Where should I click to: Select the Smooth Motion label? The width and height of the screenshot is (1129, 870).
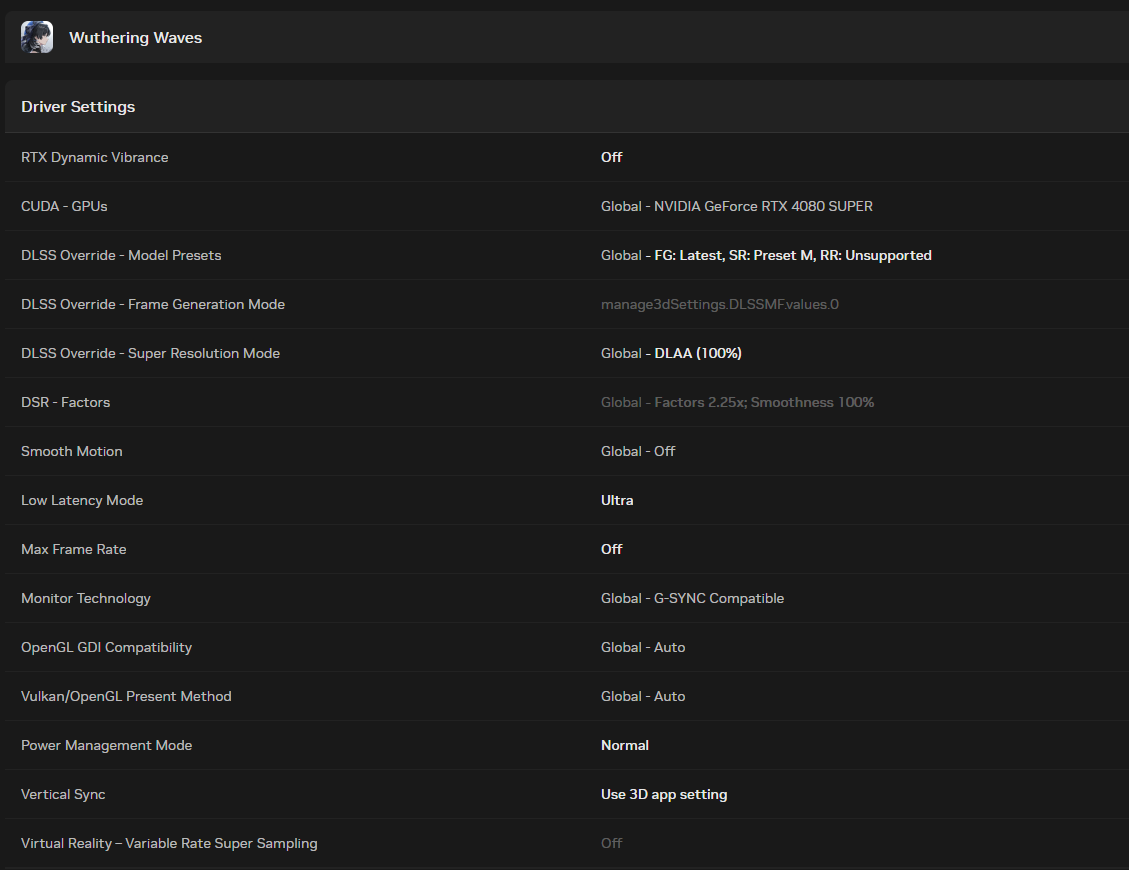pos(71,451)
